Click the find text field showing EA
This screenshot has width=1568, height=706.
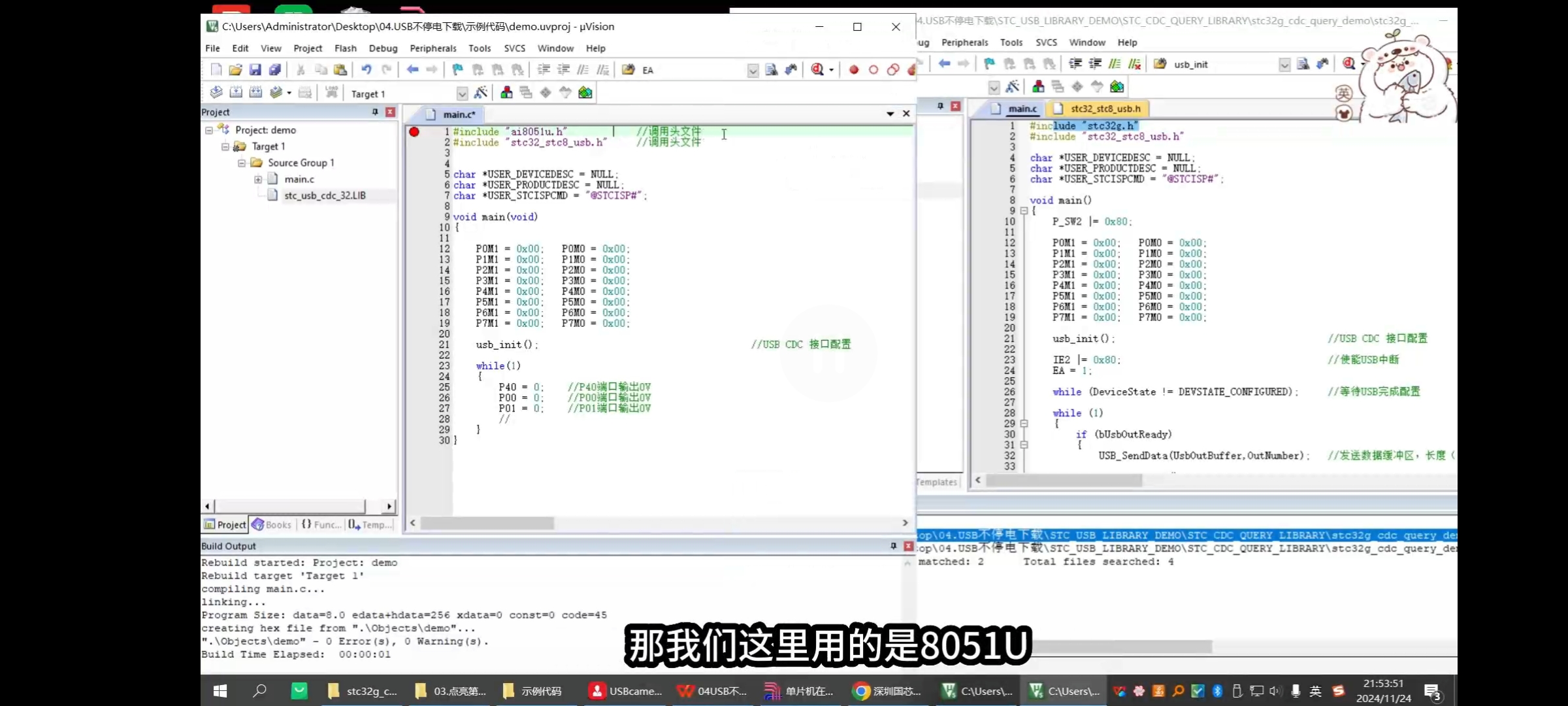tap(693, 70)
